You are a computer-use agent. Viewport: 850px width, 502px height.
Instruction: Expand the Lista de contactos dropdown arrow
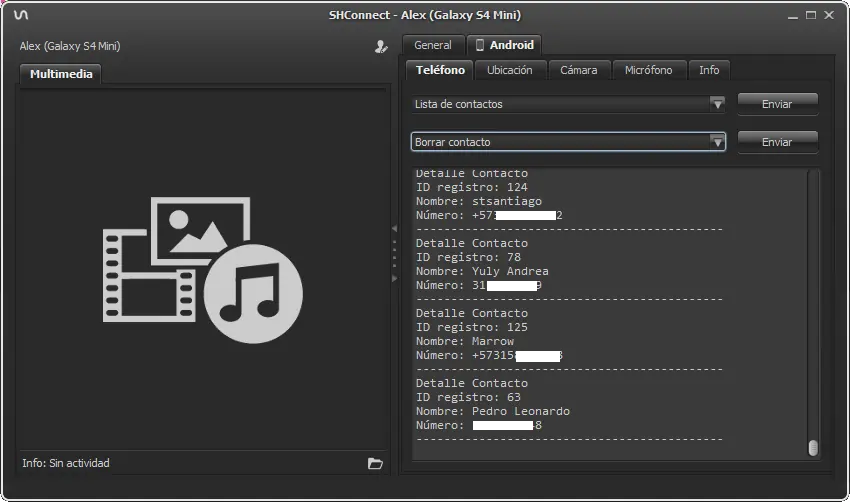(x=717, y=104)
